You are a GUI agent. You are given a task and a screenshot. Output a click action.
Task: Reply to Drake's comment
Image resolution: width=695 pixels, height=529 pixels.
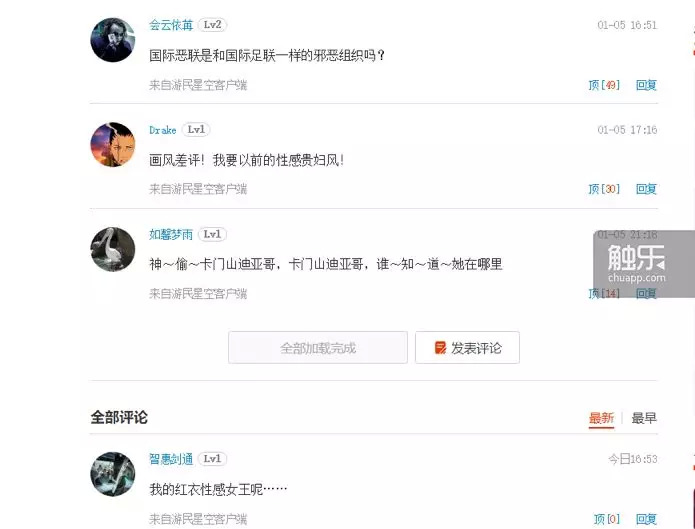click(646, 189)
